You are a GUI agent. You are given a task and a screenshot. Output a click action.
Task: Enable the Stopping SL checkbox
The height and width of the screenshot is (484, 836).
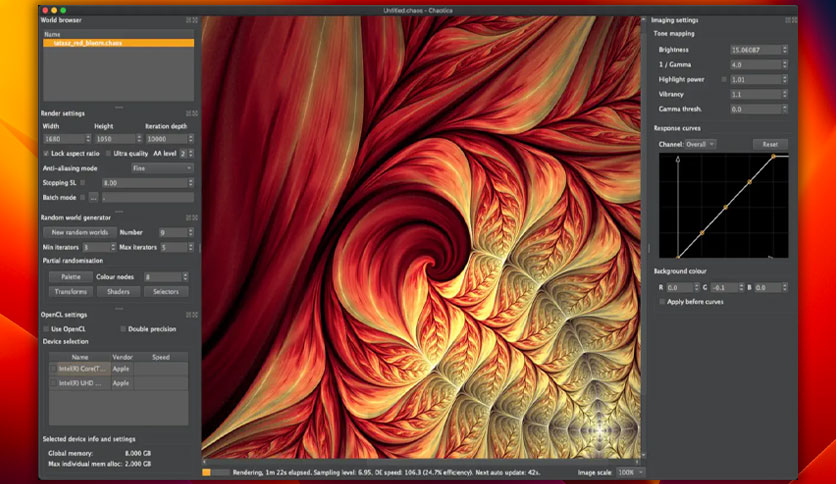click(x=83, y=183)
